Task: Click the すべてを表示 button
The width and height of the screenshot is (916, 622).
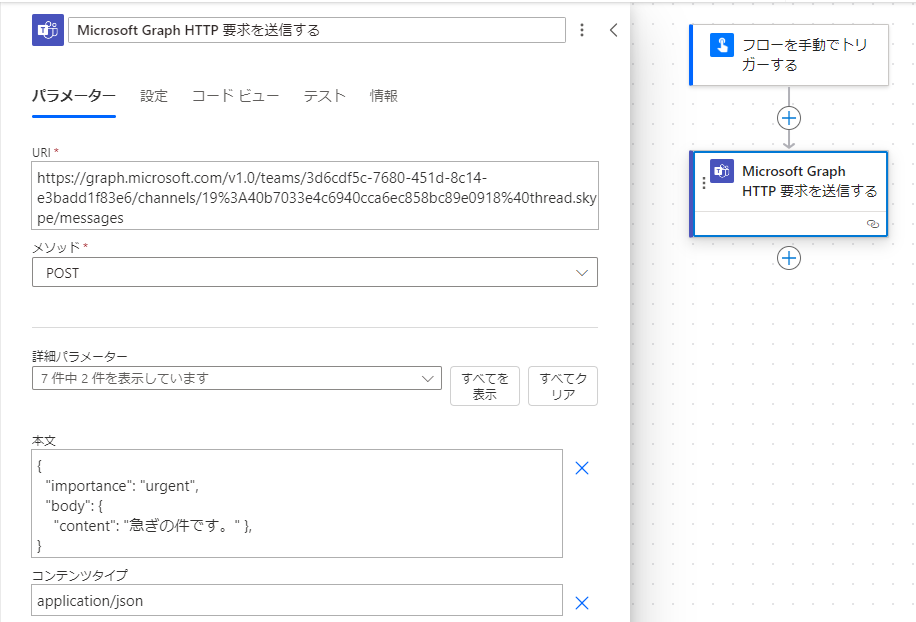Action: pos(485,386)
